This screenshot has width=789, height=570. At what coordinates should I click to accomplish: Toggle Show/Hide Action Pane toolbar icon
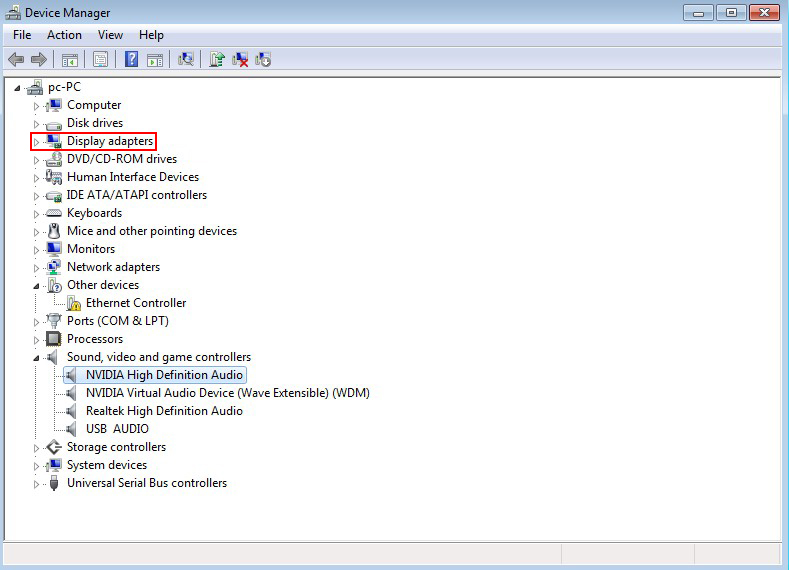155,60
